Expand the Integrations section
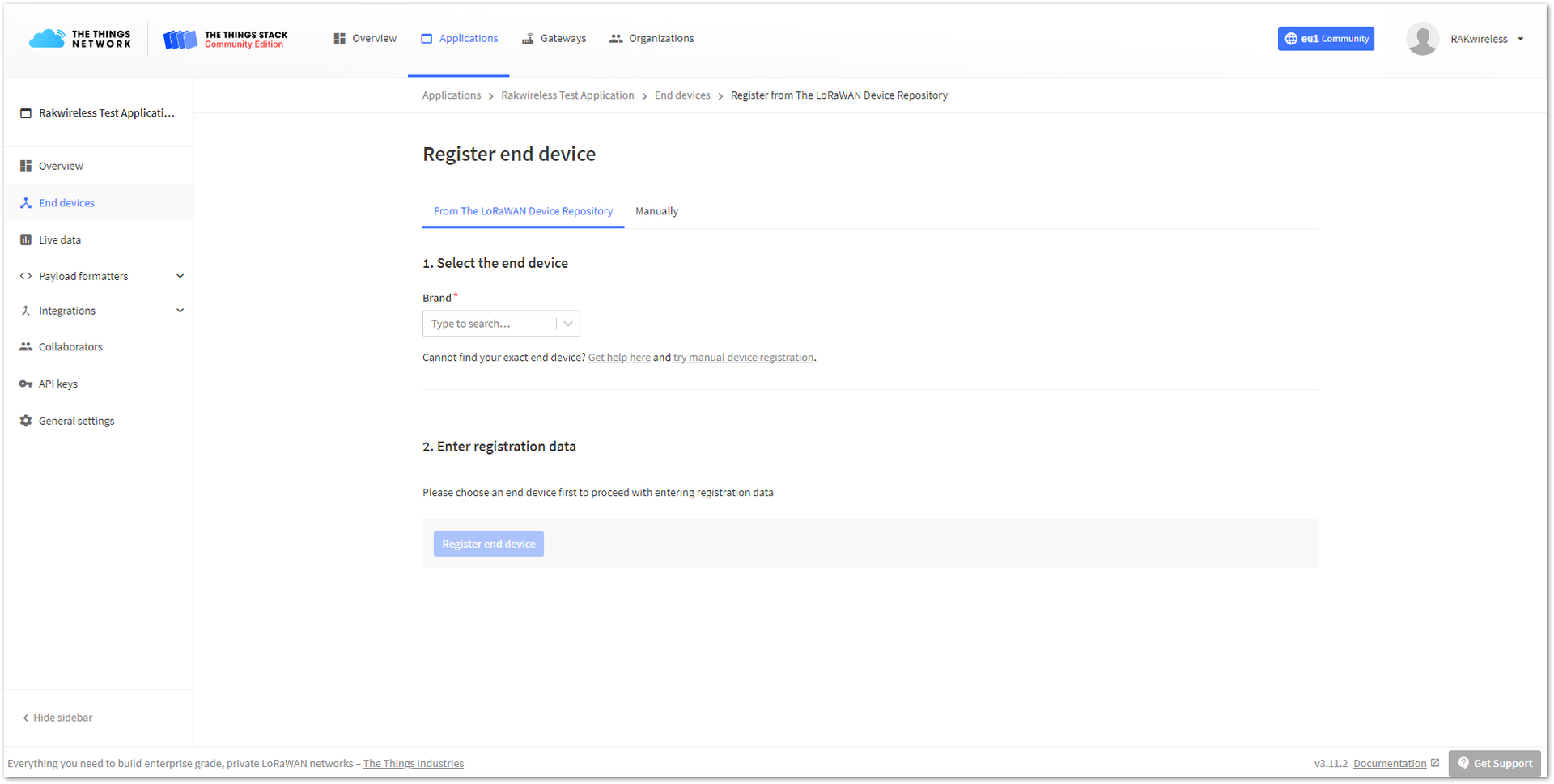The width and height of the screenshot is (1554, 784). coord(180,311)
